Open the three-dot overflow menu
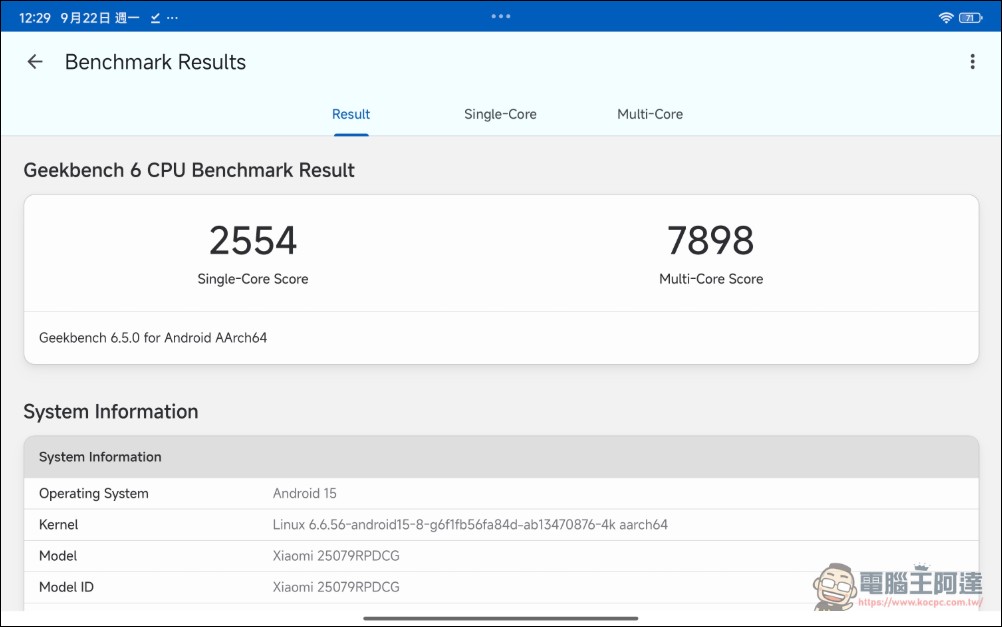Image resolution: width=1002 pixels, height=627 pixels. tap(972, 61)
